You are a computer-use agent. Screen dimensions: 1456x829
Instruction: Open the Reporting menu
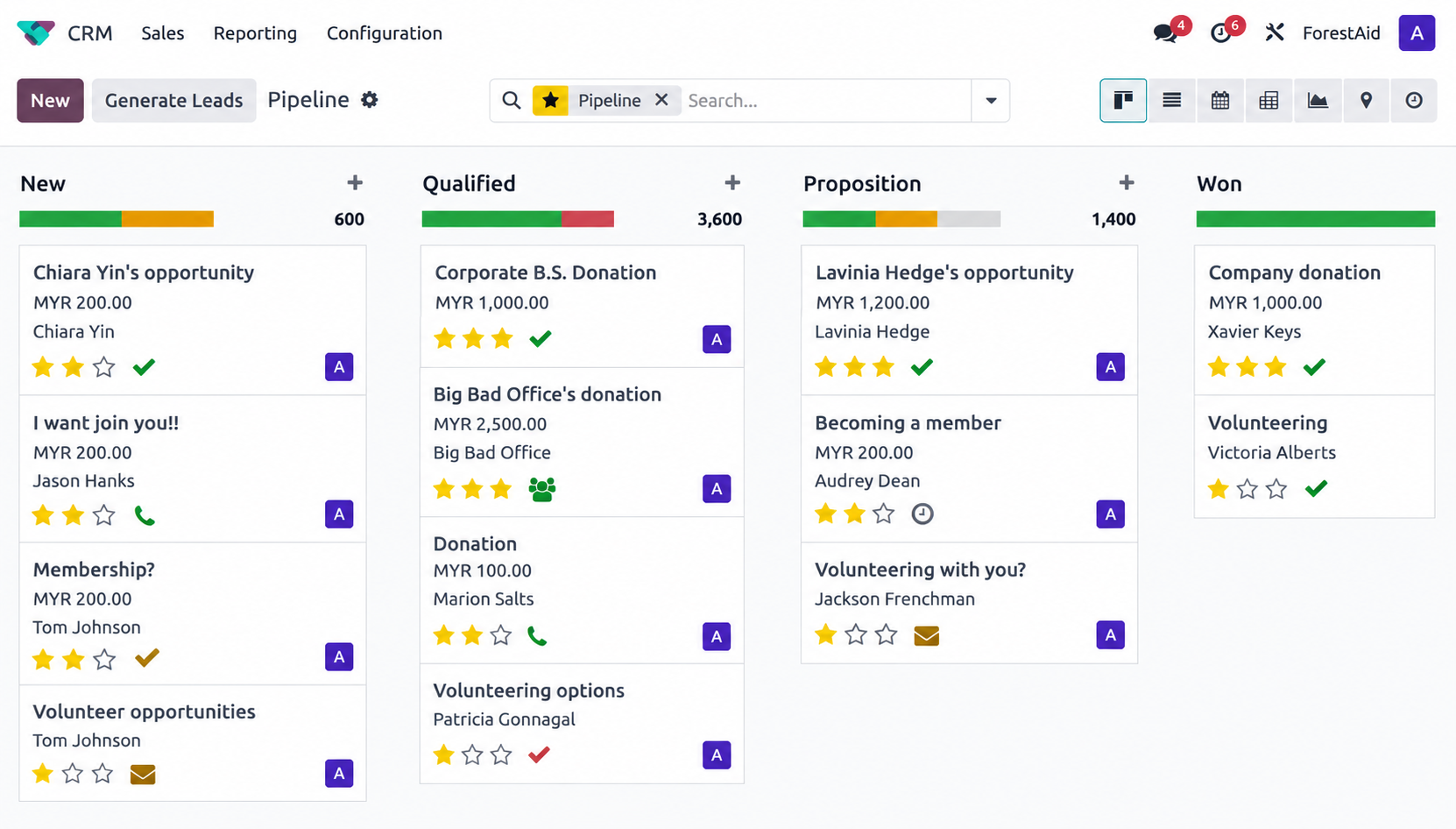point(255,33)
